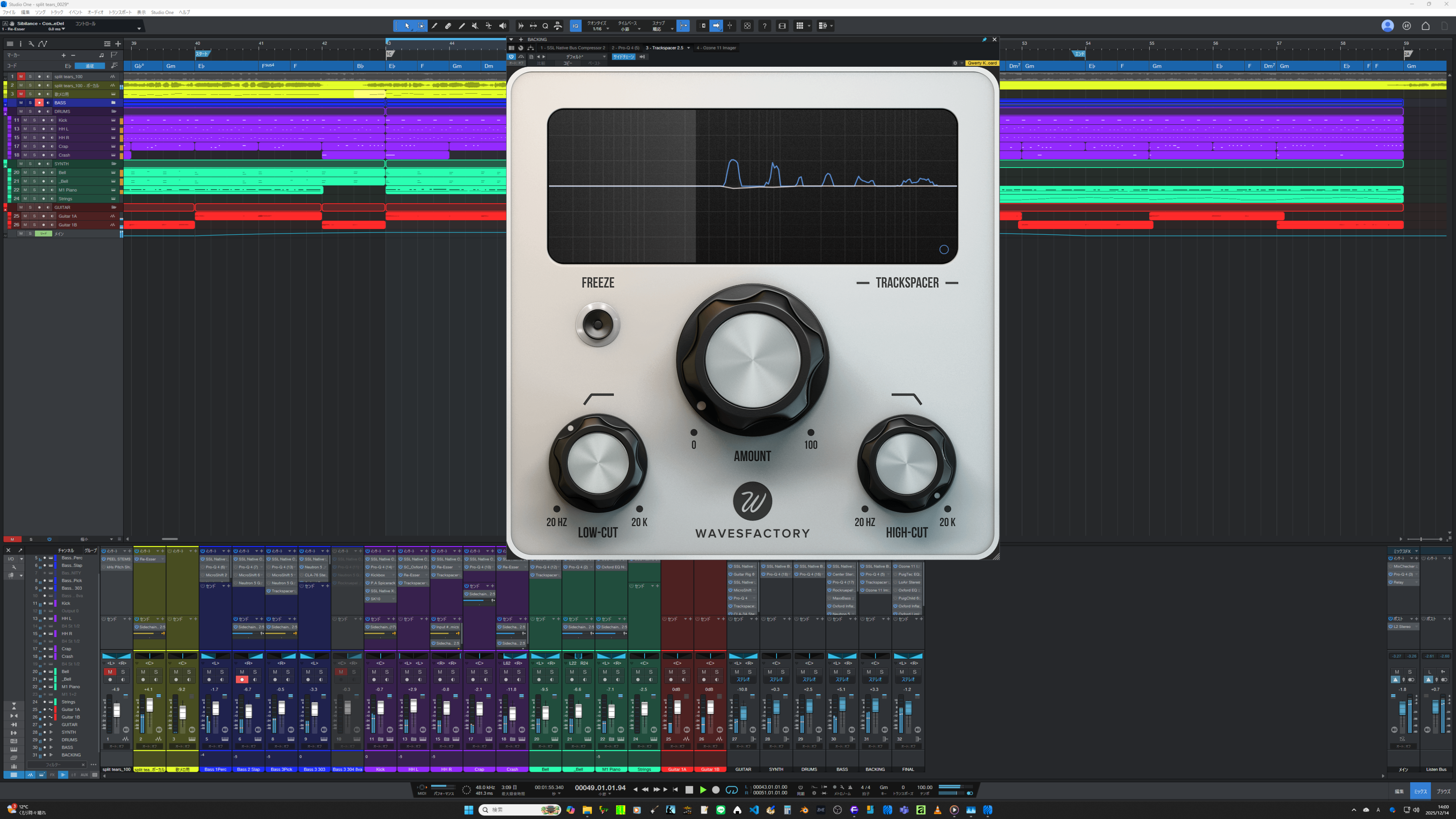Click the コピー copy button
Screen dimensions: 1456x819
pos(567,63)
